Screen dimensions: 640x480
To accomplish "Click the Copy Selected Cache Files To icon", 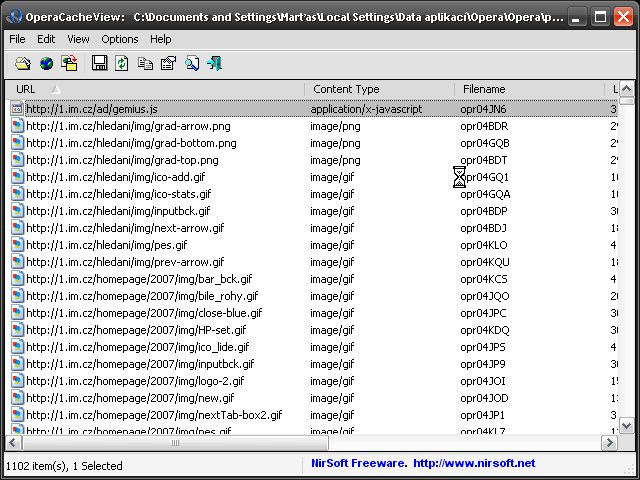I will (x=70, y=63).
